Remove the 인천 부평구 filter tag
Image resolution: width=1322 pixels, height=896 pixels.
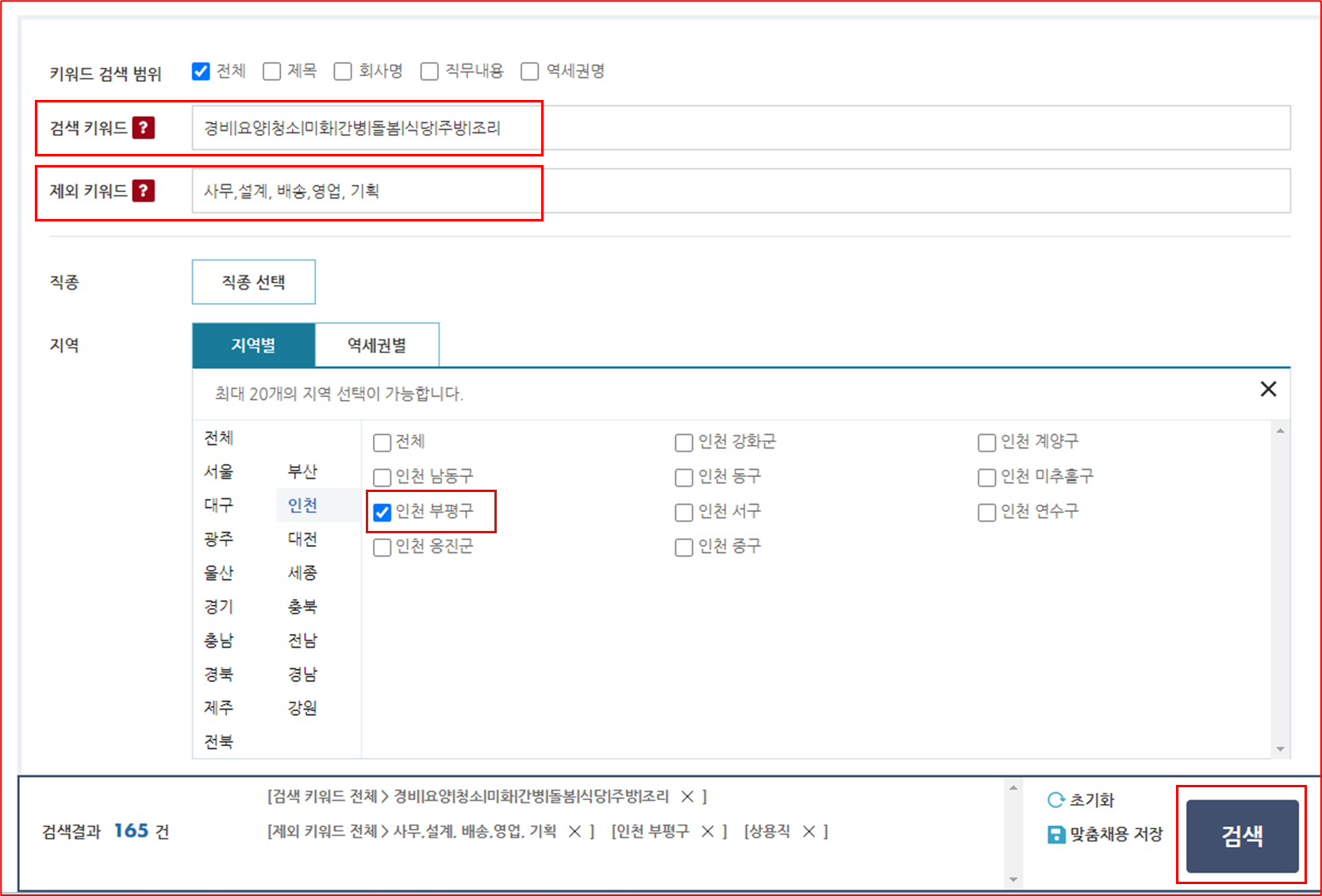(708, 831)
